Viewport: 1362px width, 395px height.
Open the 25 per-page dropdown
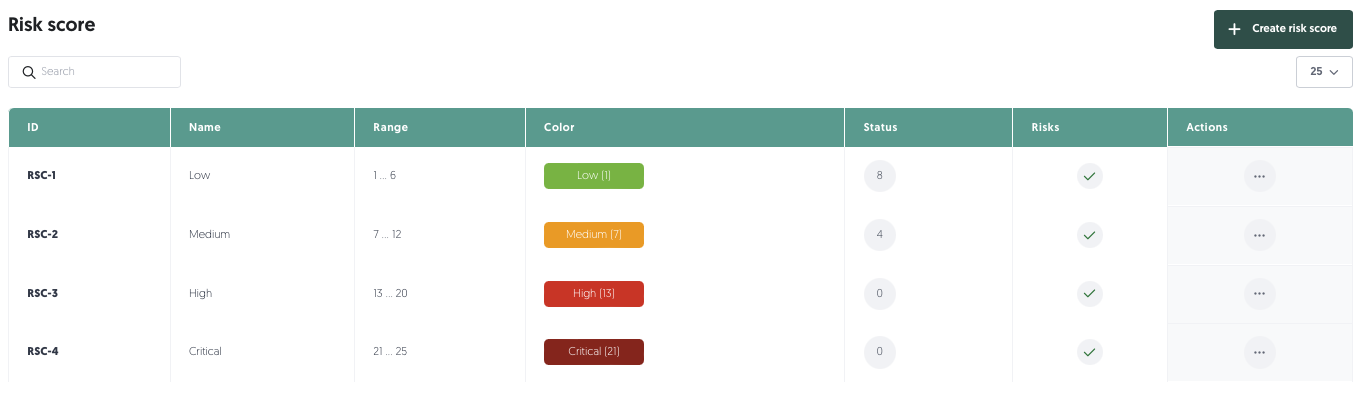pyautogui.click(x=1324, y=72)
